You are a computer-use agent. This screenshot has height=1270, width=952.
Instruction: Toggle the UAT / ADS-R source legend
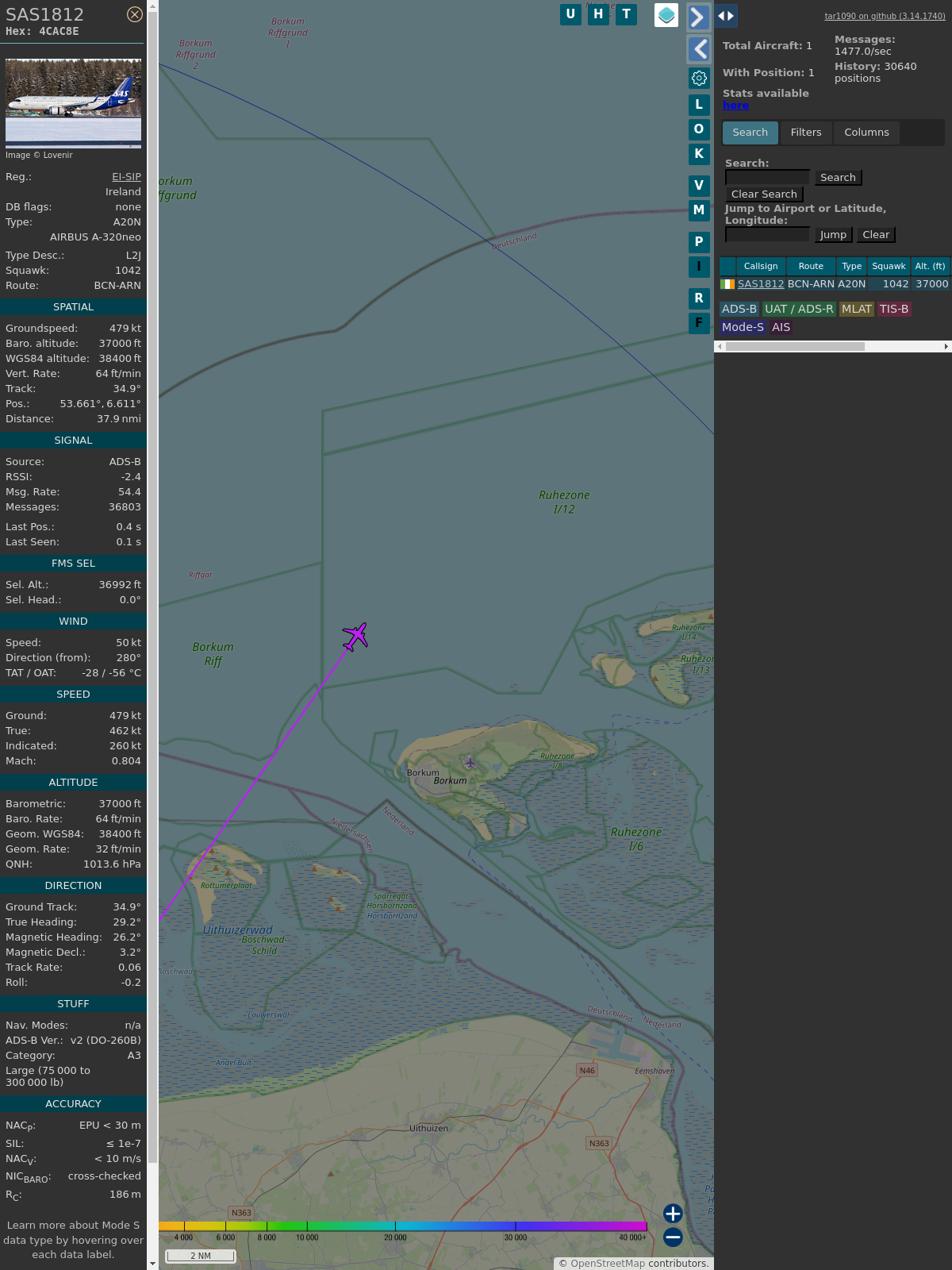coord(799,310)
